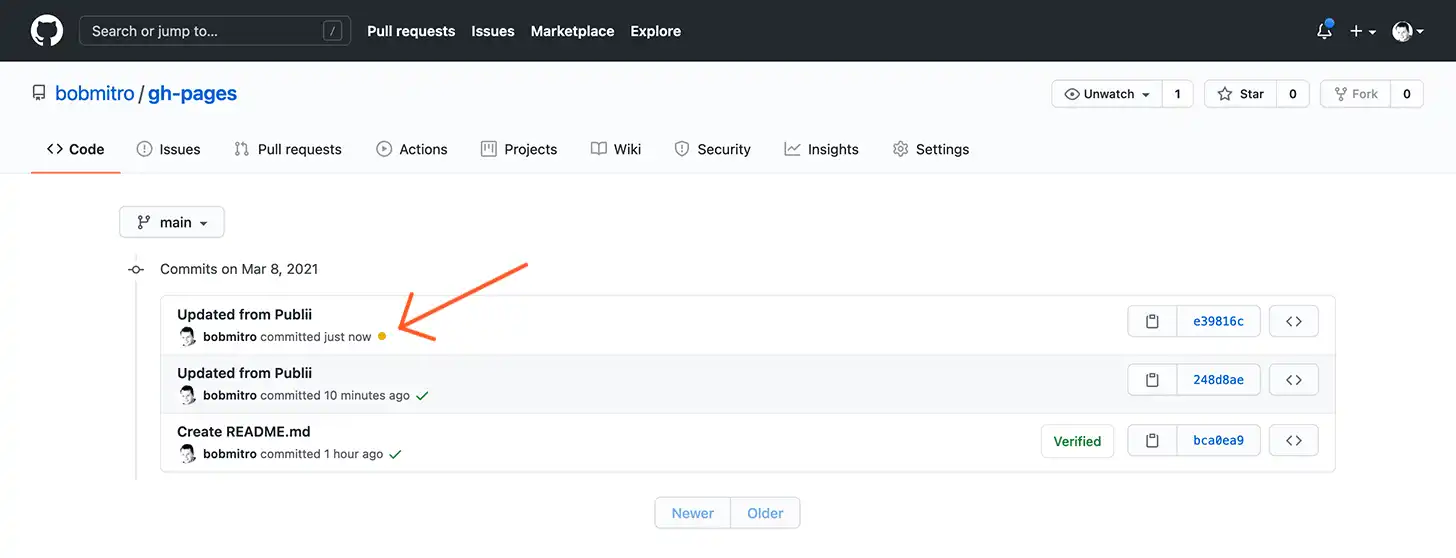1456x558 pixels.
Task: Click green checkmark on 10 minutes ago commit
Action: [422, 396]
